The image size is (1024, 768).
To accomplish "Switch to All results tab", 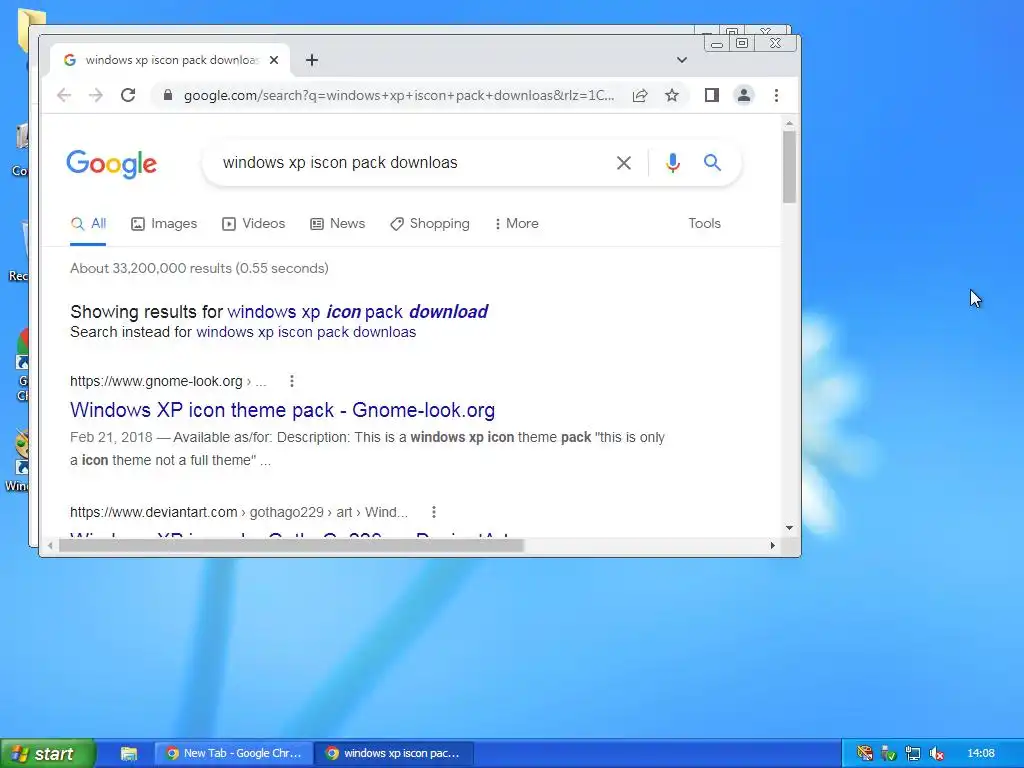I will 88,223.
